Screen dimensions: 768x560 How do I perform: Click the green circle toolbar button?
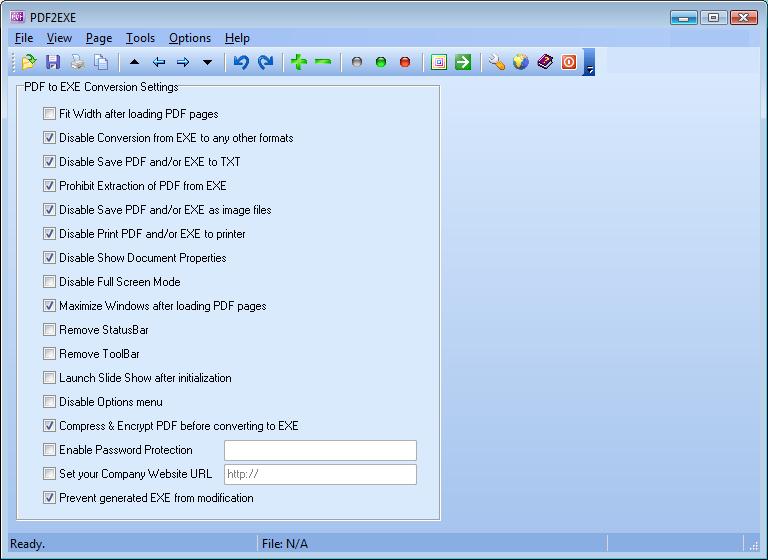[381, 62]
